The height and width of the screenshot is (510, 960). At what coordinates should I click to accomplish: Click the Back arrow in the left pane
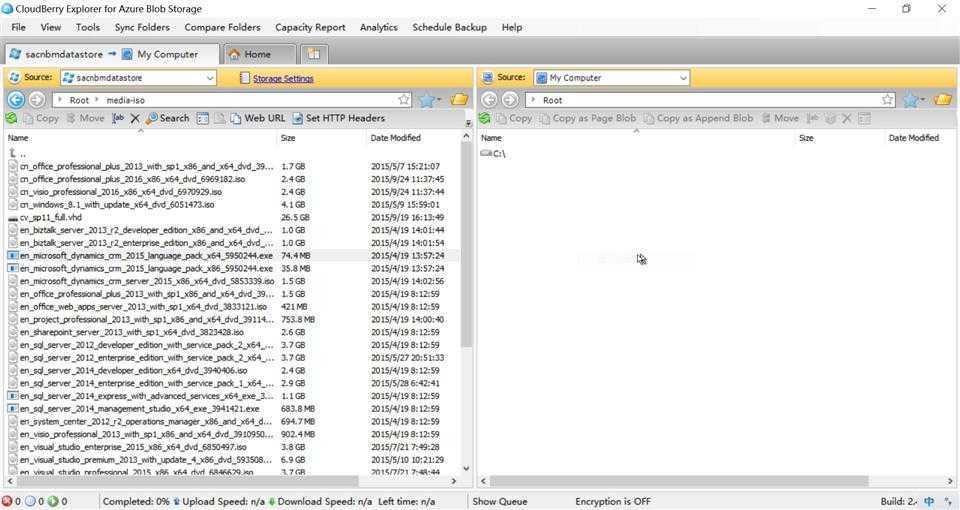(x=16, y=100)
